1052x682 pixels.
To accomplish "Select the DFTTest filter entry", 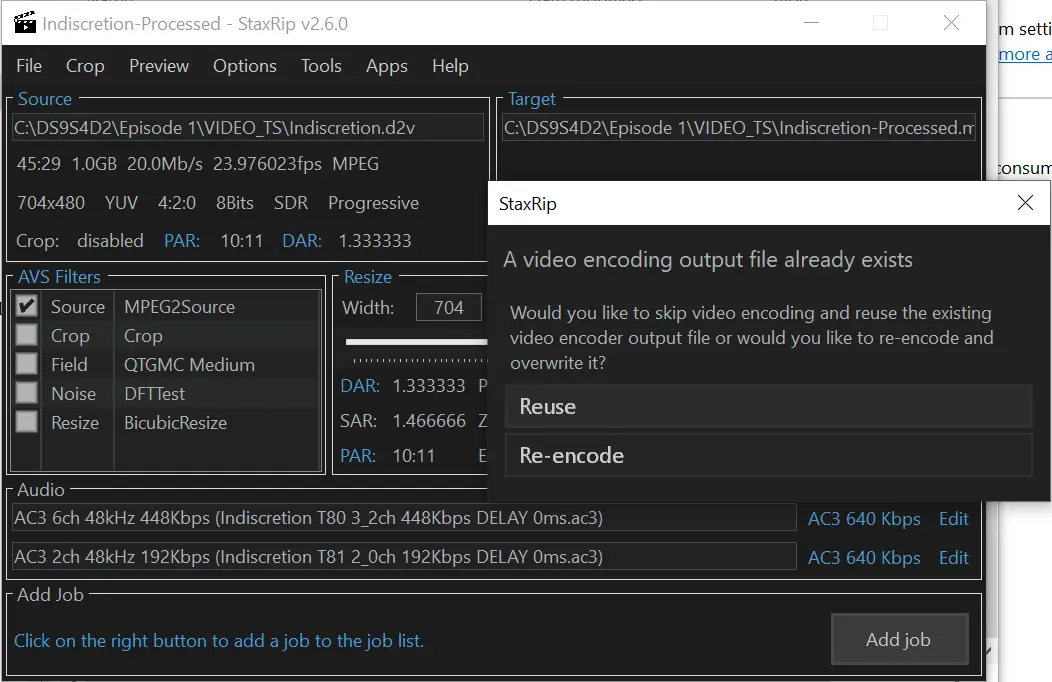I will [154, 394].
